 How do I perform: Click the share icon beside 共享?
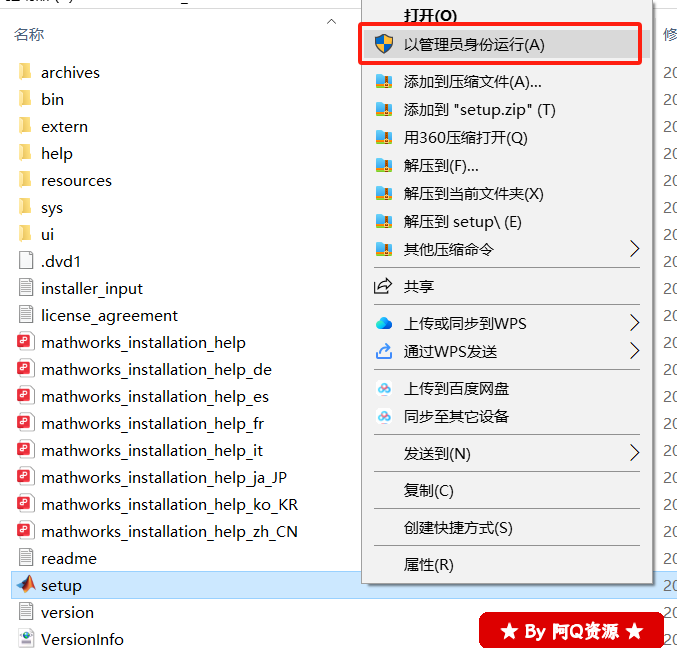(384, 287)
